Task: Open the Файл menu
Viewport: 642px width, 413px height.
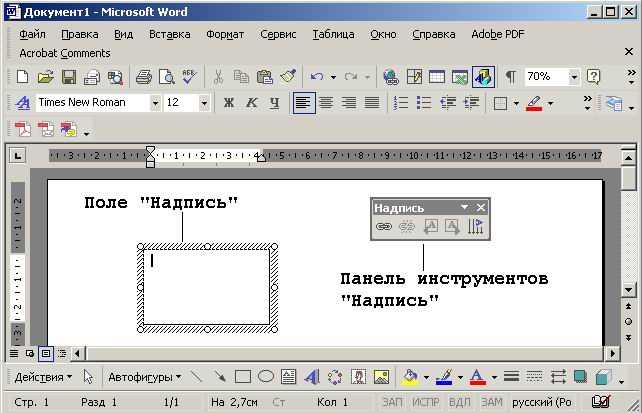Action: pyautogui.click(x=32, y=34)
